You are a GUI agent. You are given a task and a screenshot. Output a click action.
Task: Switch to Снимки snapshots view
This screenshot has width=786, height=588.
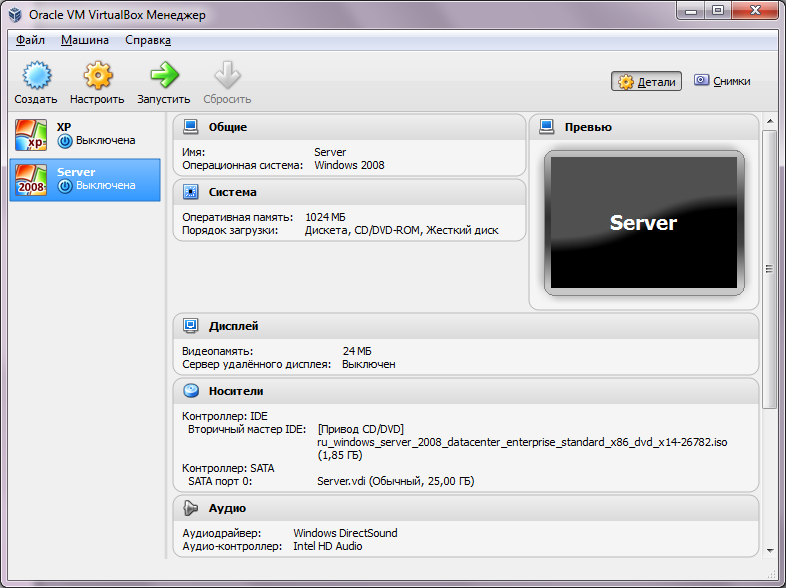click(x=722, y=81)
